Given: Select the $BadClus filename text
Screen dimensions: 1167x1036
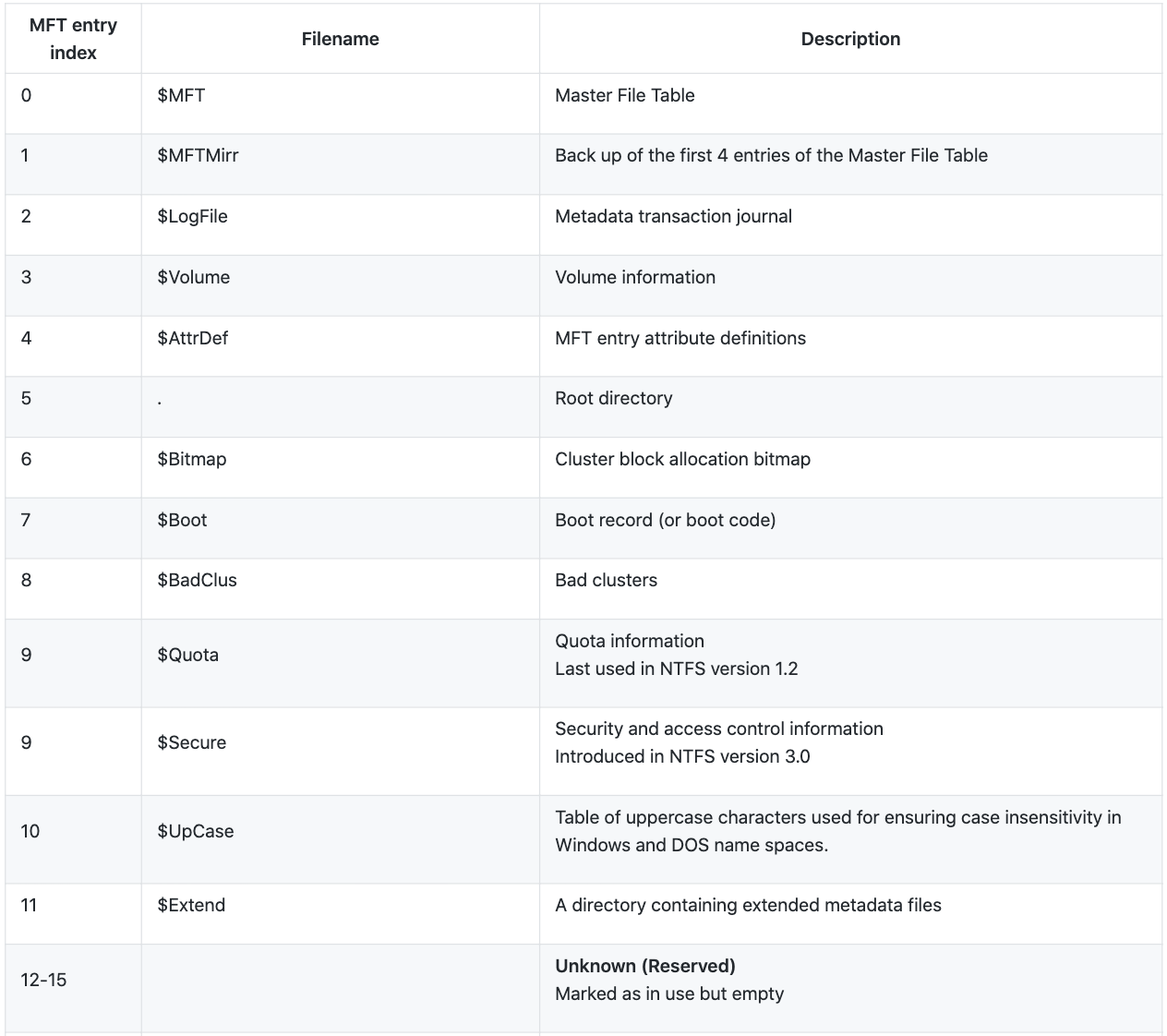Looking at the screenshot, I should [x=197, y=580].
